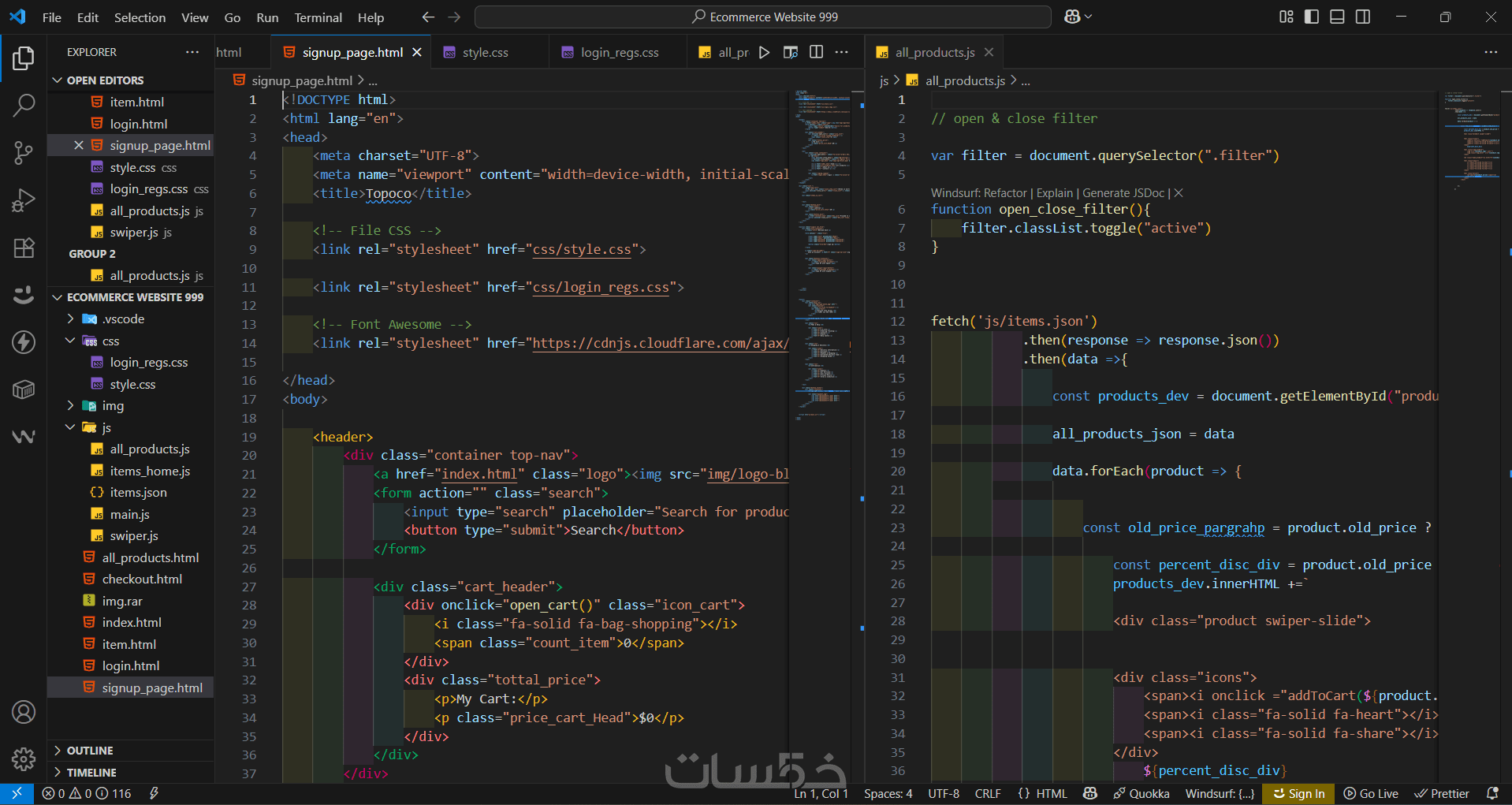Toggle the bottom panel layout button

(x=1337, y=17)
